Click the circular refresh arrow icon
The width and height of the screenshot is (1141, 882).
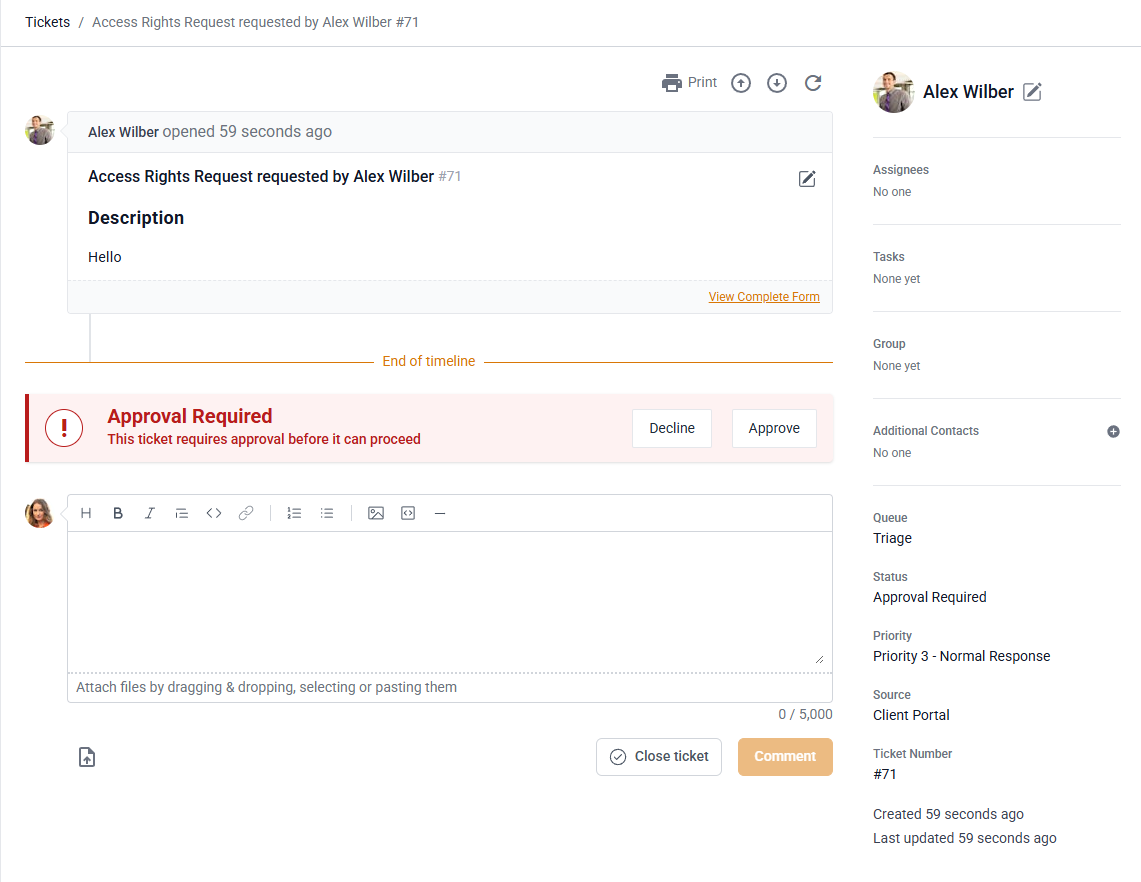813,83
